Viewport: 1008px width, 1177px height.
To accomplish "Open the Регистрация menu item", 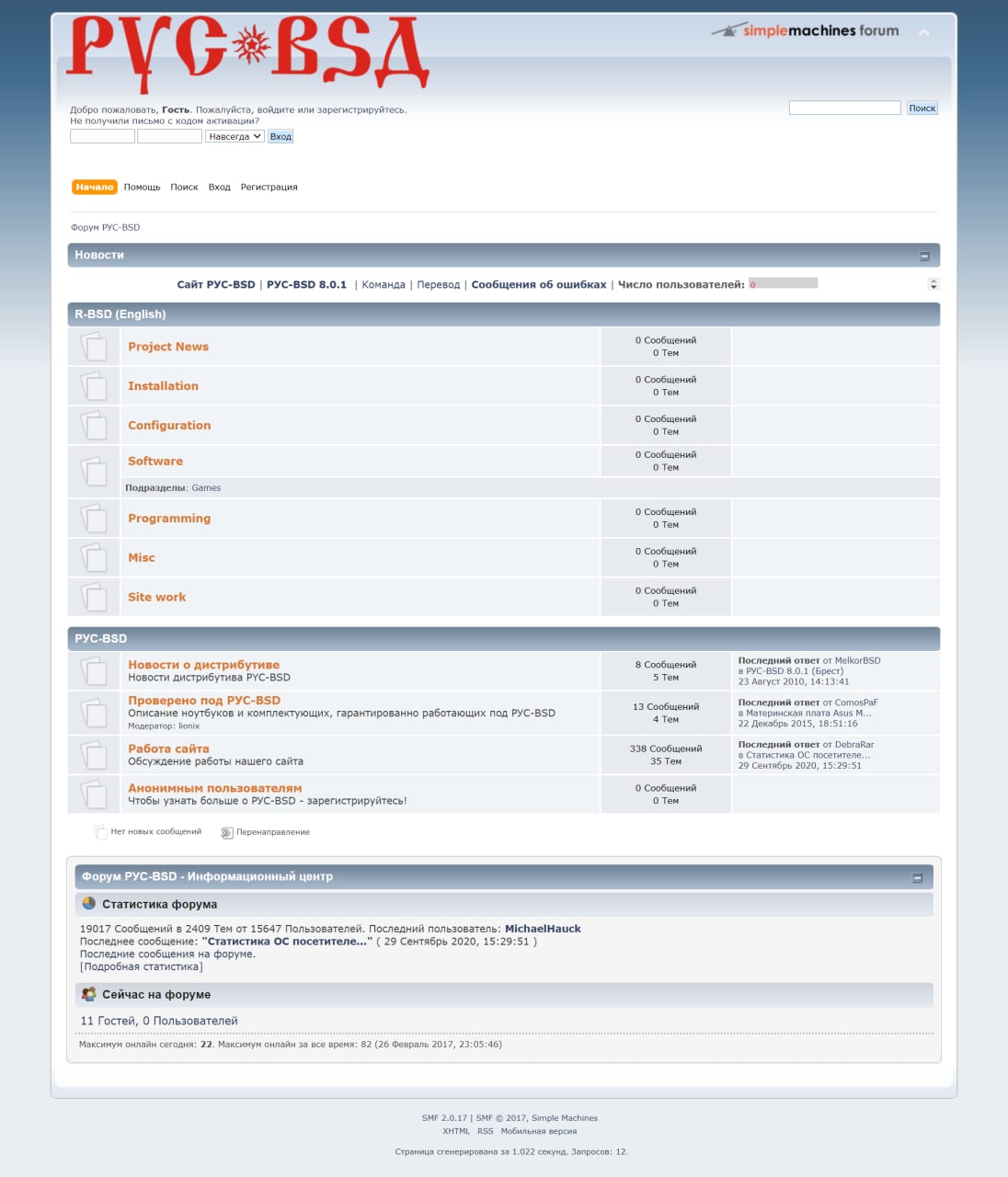I will pyautogui.click(x=269, y=187).
